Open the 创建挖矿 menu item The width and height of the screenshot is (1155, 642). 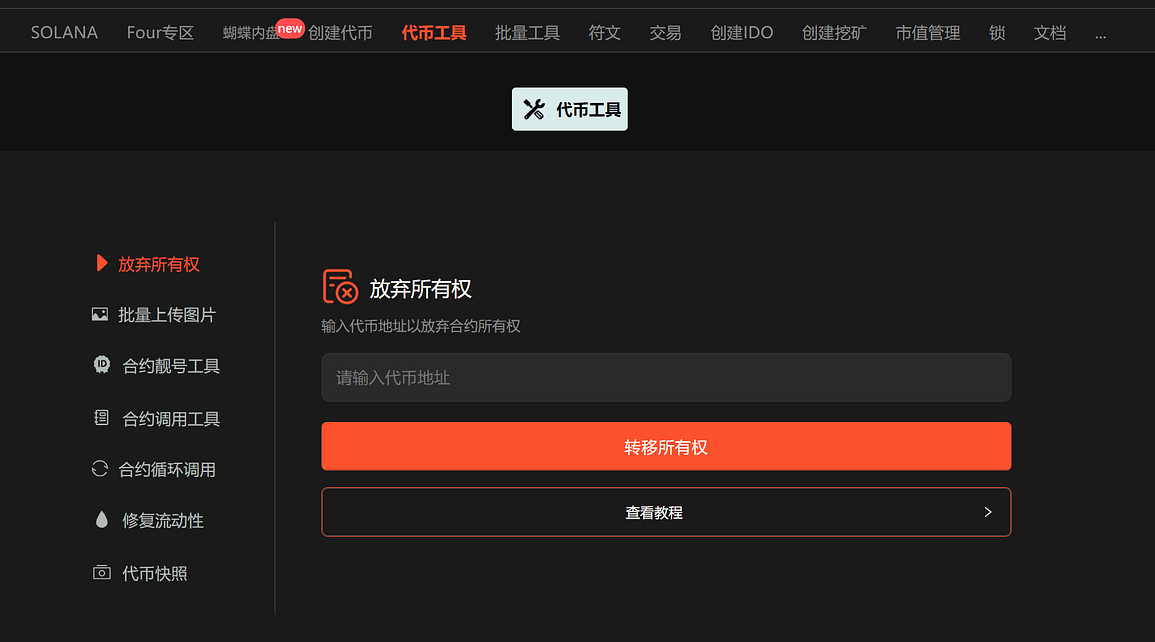click(835, 32)
